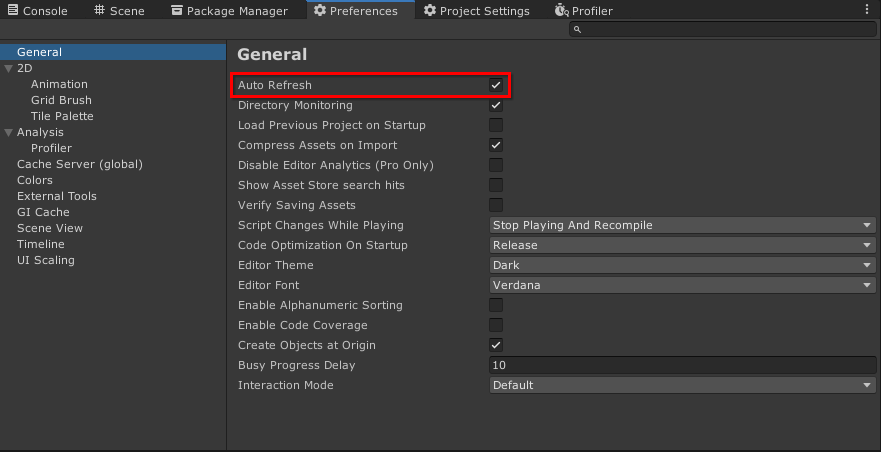This screenshot has width=881, height=452.
Task: Uncheck Create Objects at Origin
Action: click(x=496, y=345)
